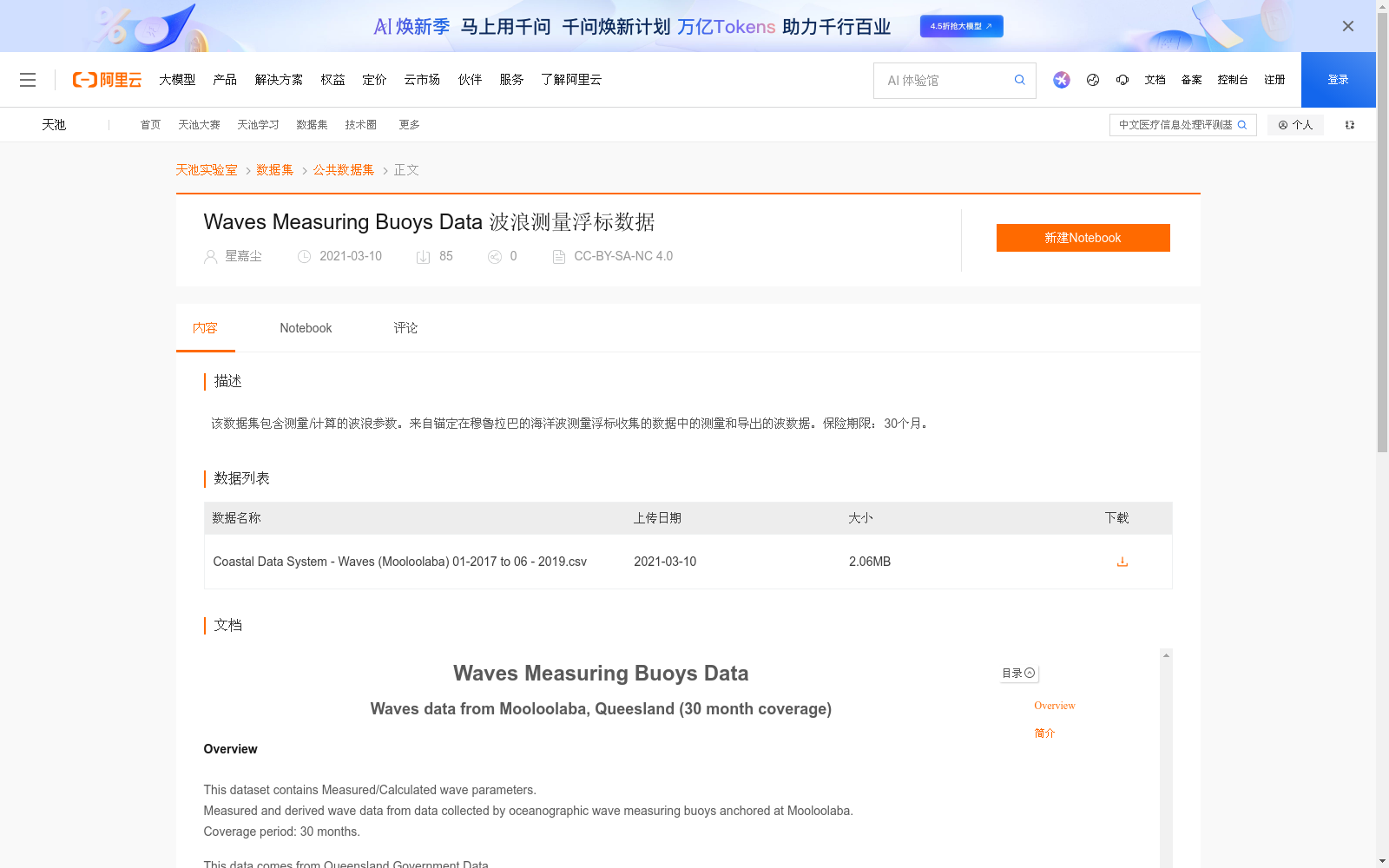The height and width of the screenshot is (868, 1389).
Task: Expand the 更多 menu in Tianchi nav
Action: pos(410,125)
